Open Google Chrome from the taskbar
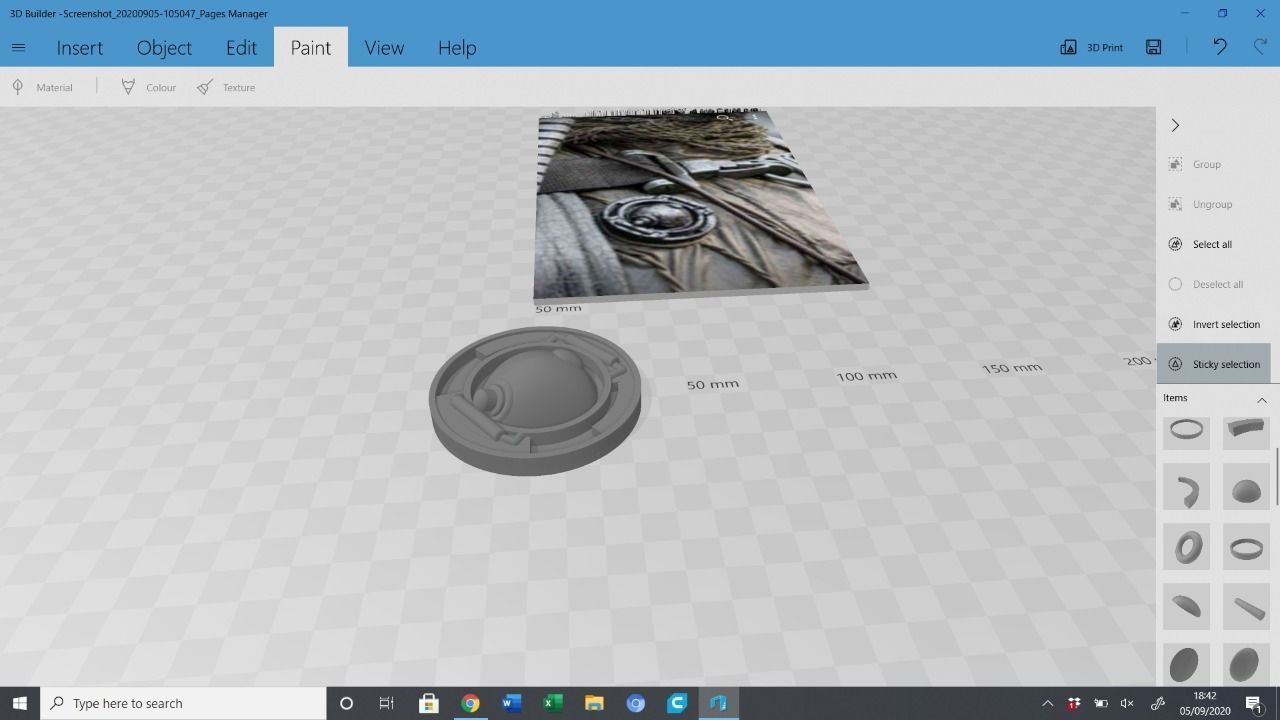Image resolution: width=1280 pixels, height=720 pixels. pos(470,703)
